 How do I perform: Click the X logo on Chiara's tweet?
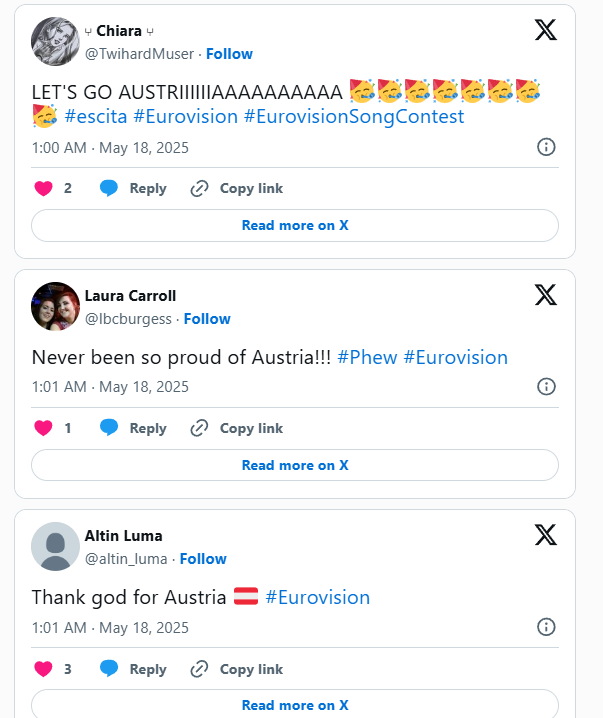click(546, 30)
